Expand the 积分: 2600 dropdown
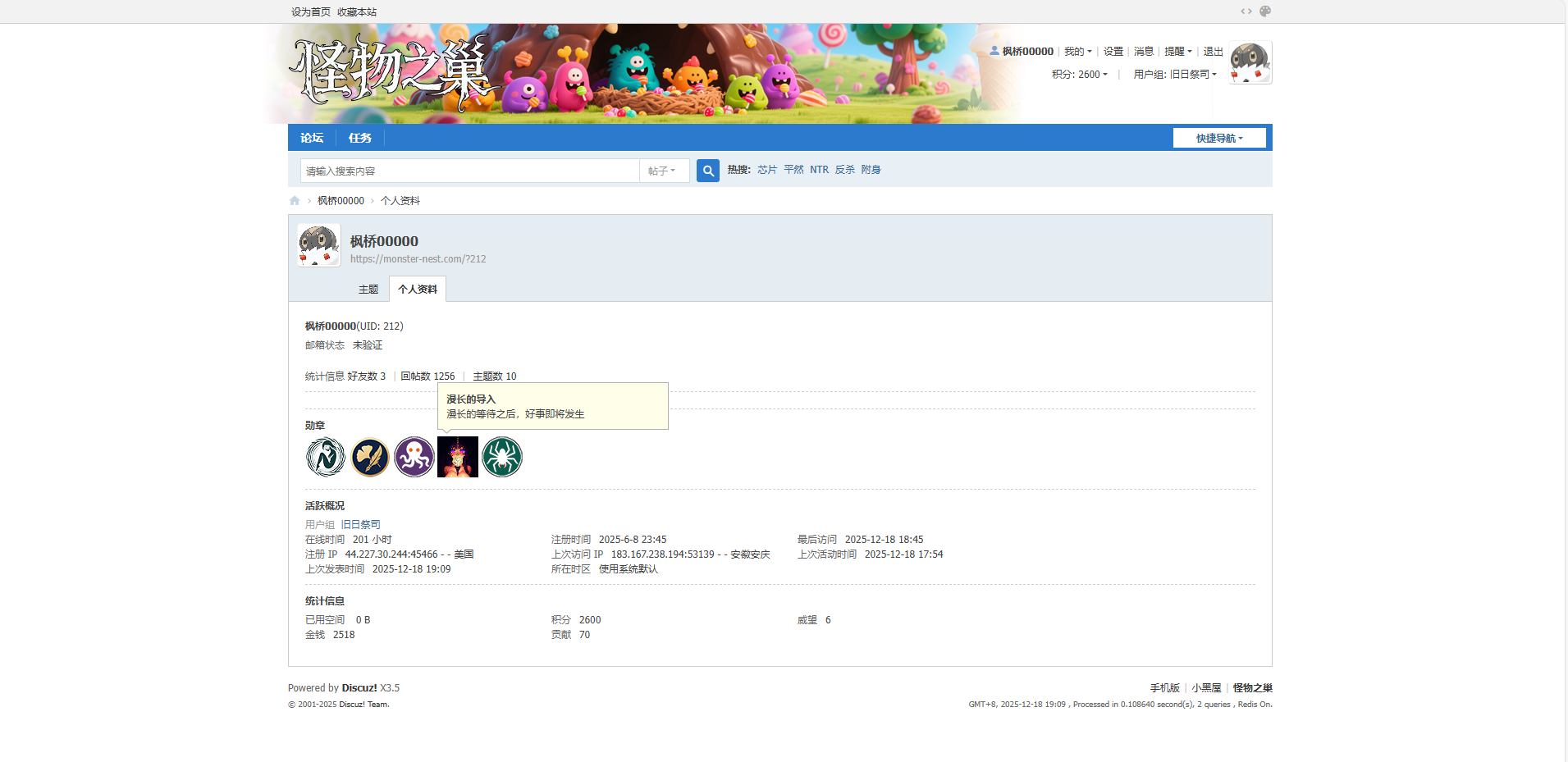Image resolution: width=1568 pixels, height=762 pixels. (x=1080, y=75)
